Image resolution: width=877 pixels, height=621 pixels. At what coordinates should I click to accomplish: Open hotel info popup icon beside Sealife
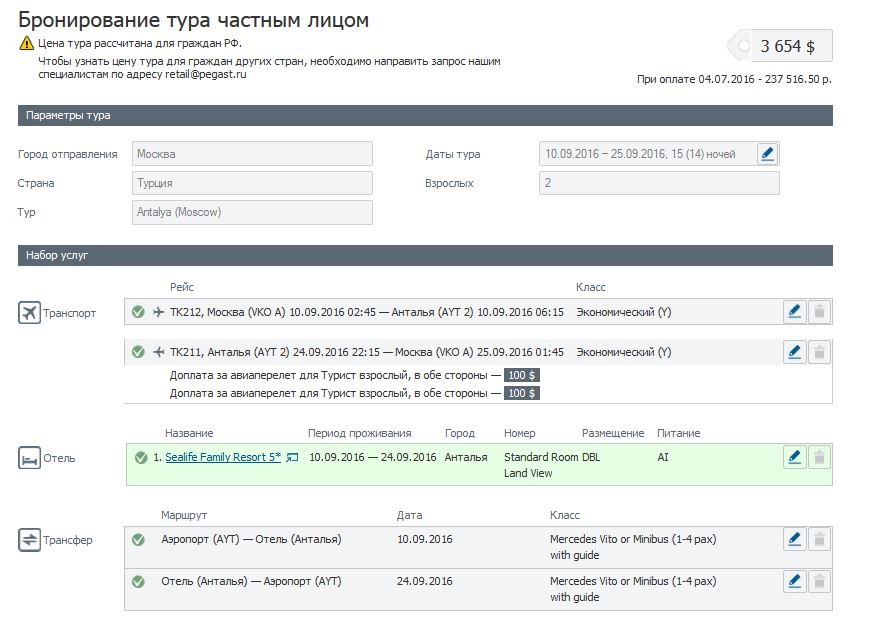coord(292,458)
